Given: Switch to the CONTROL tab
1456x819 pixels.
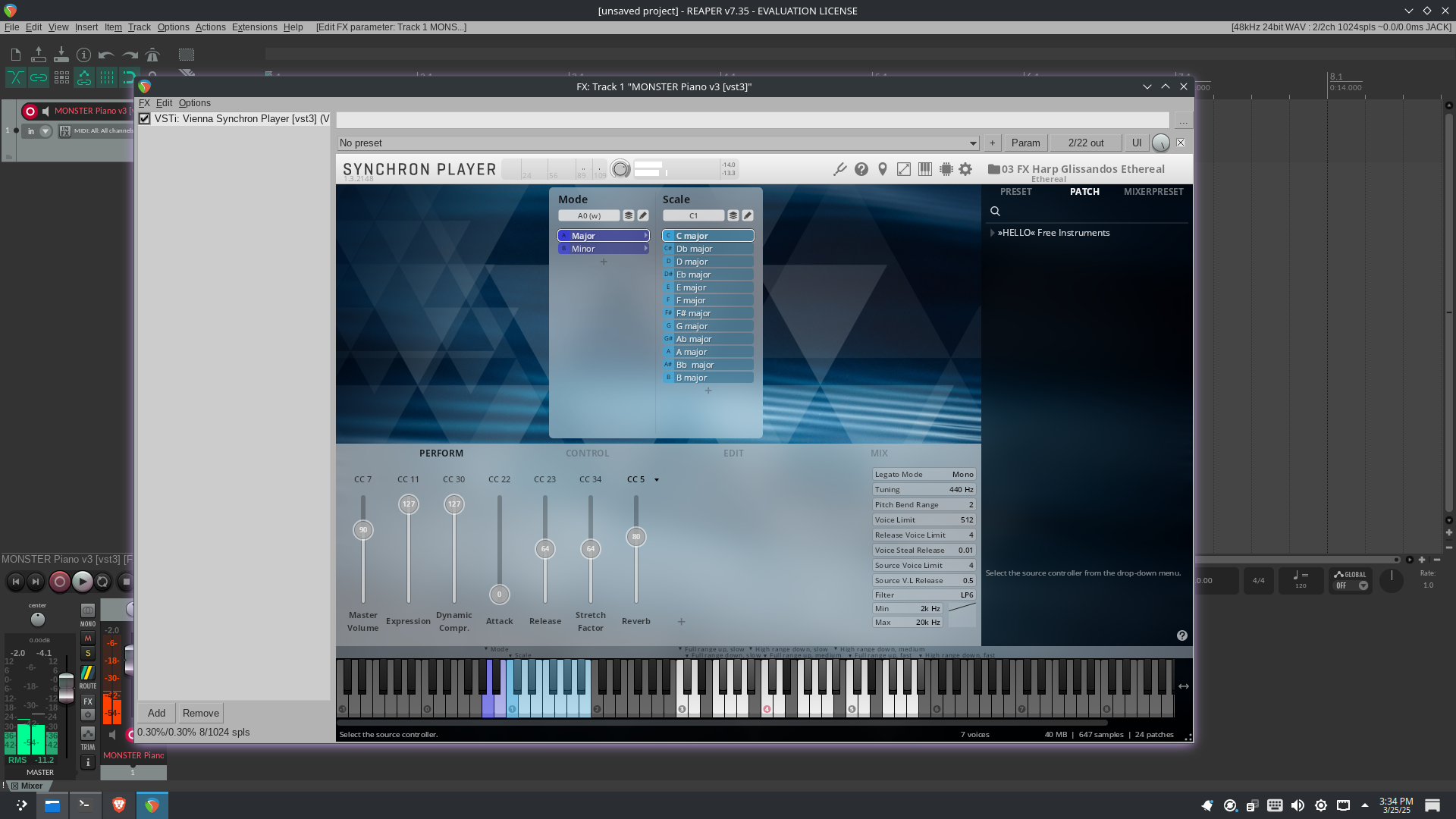Looking at the screenshot, I should 587,453.
